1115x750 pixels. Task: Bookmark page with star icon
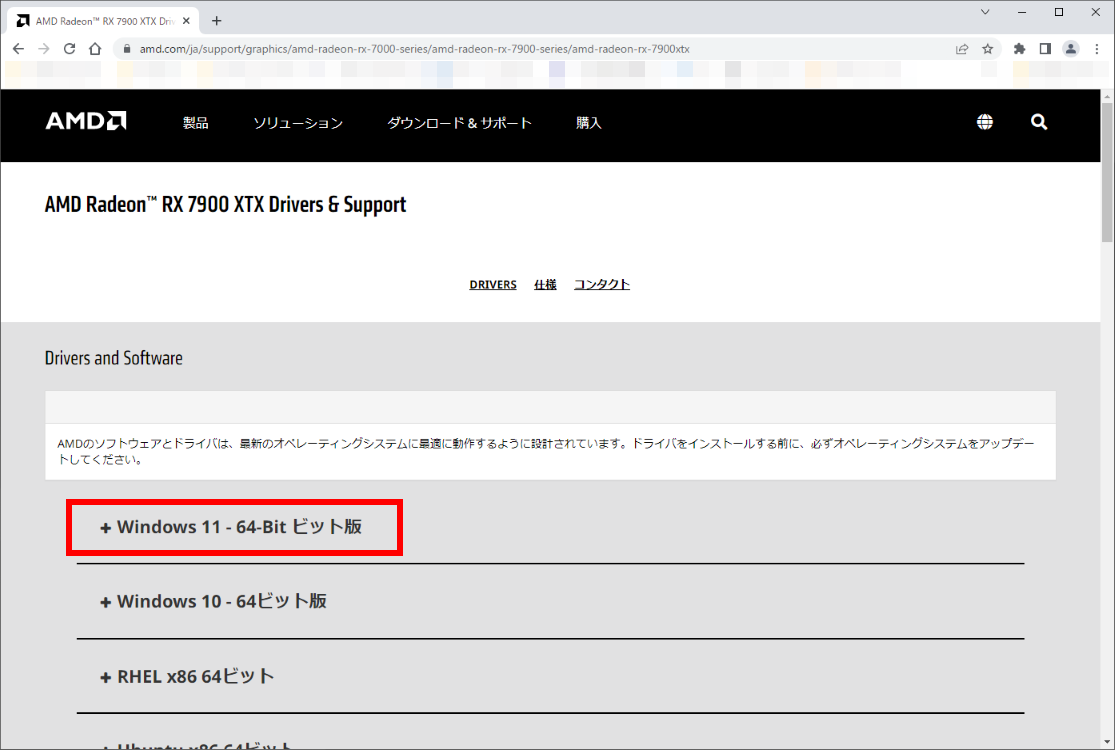click(x=988, y=49)
